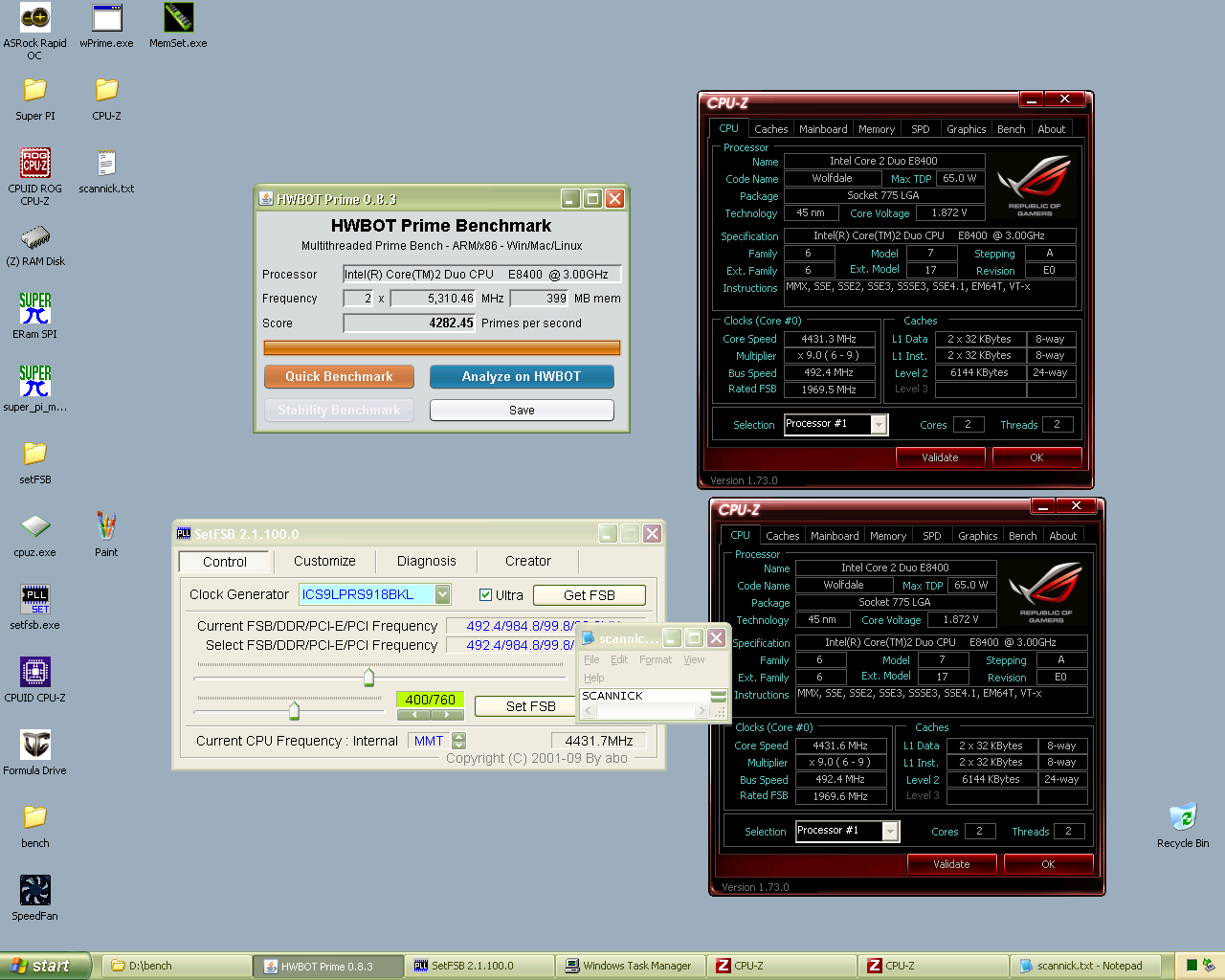Open Graphics tab in lower CPU-Z window
The image size is (1225, 980).
point(977,536)
